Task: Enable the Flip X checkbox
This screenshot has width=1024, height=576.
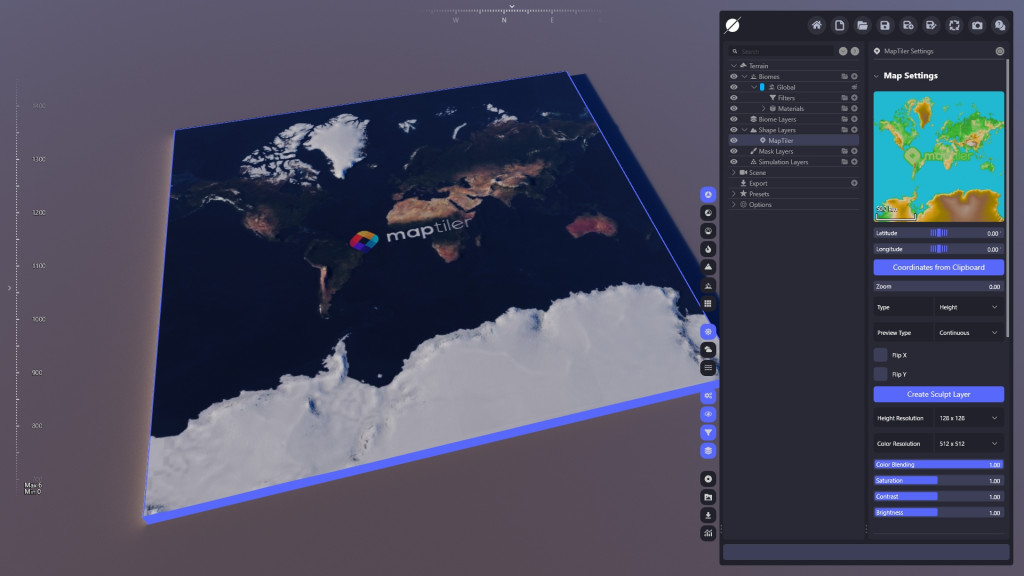Action: coord(880,355)
